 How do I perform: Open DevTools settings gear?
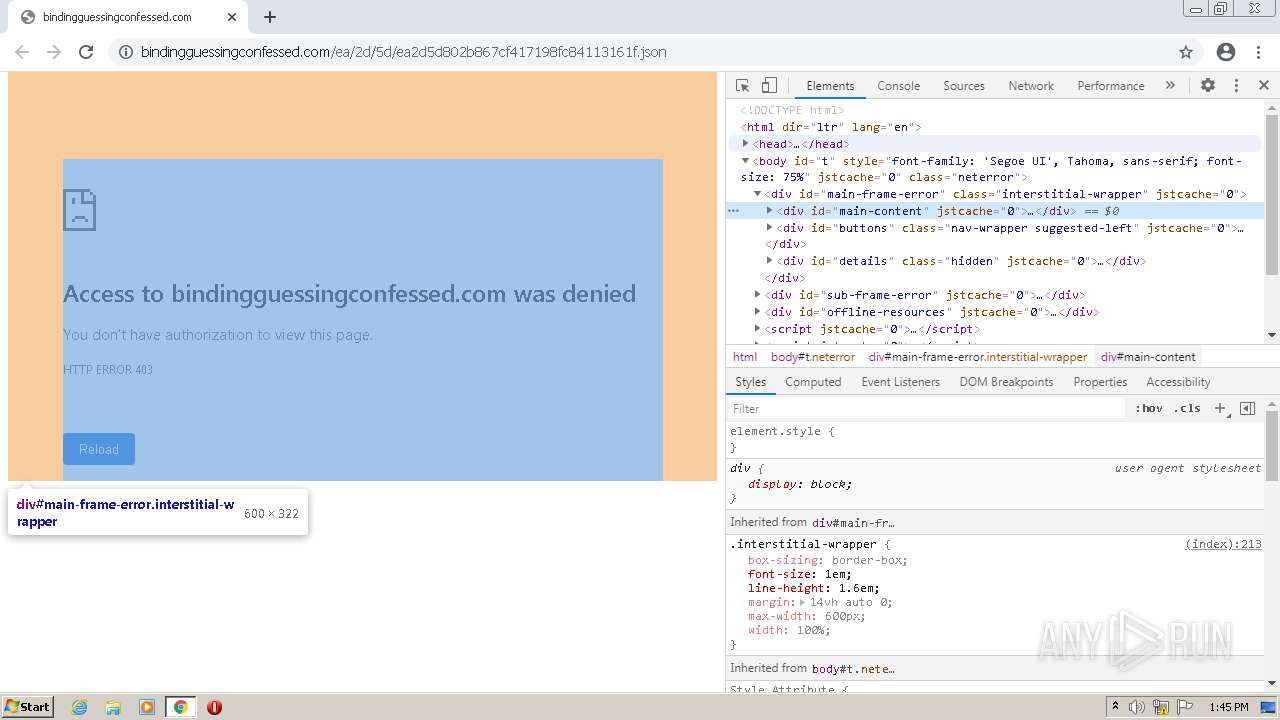coord(1208,86)
